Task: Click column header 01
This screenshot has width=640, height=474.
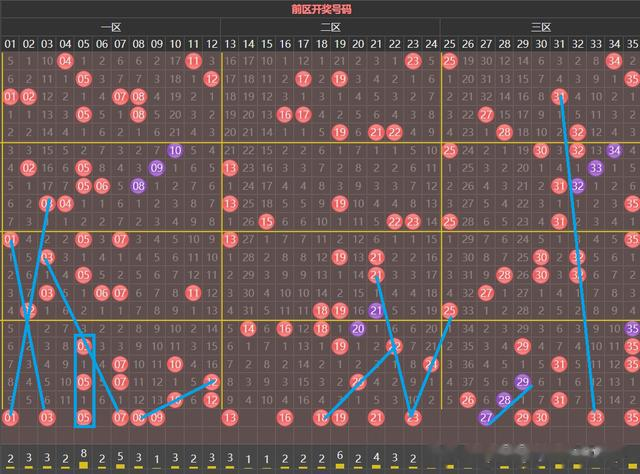Action: coord(10,44)
